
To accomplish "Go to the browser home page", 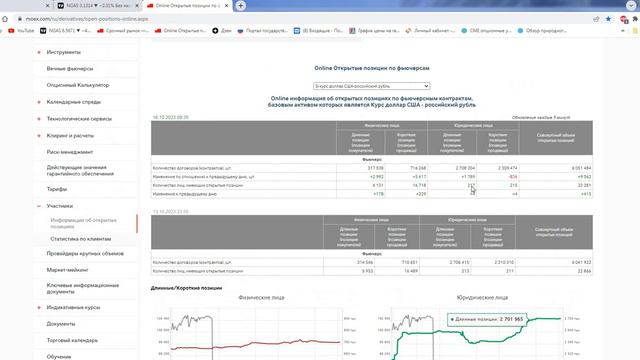I will 5,19.
